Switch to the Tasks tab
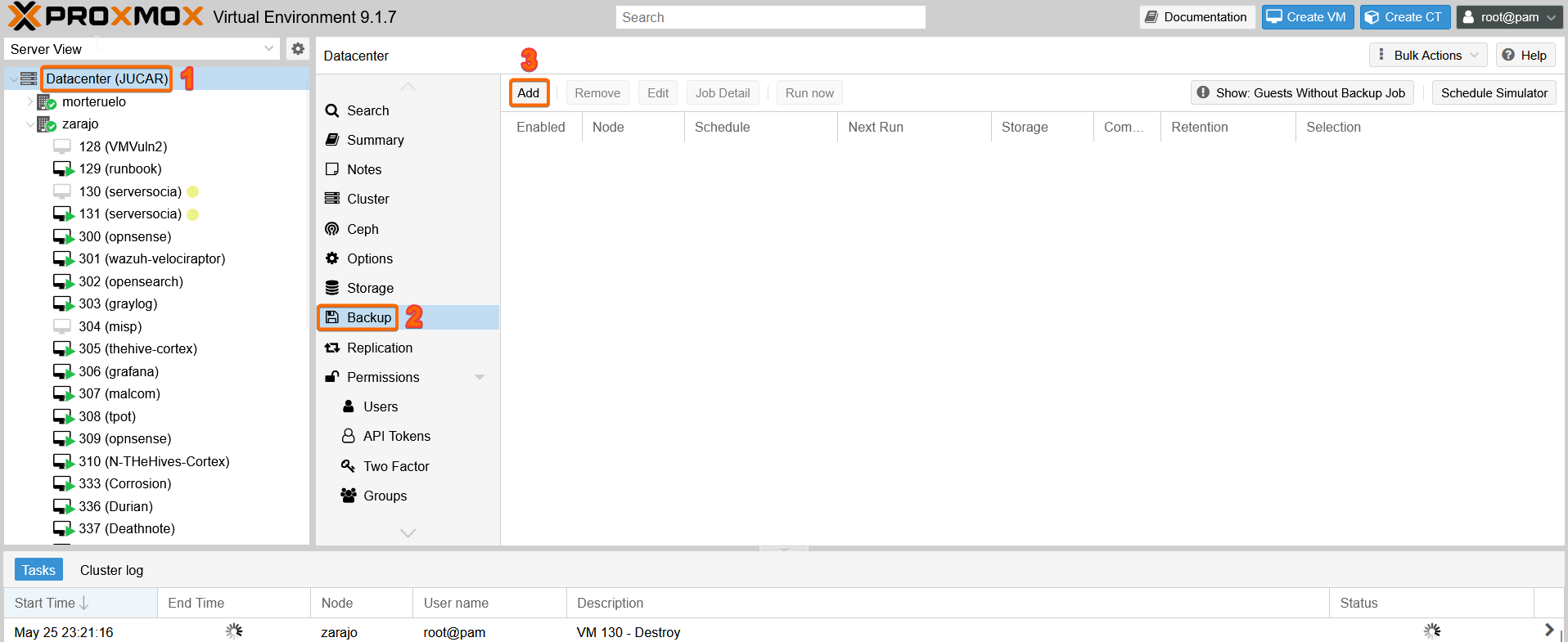This screenshot has width=1568, height=642. pos(38,570)
